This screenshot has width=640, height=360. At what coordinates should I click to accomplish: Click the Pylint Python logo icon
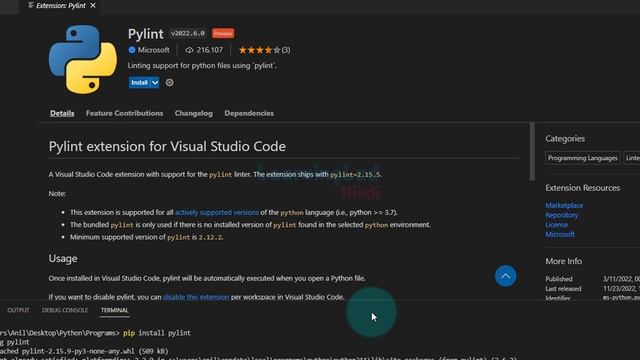pos(83,59)
